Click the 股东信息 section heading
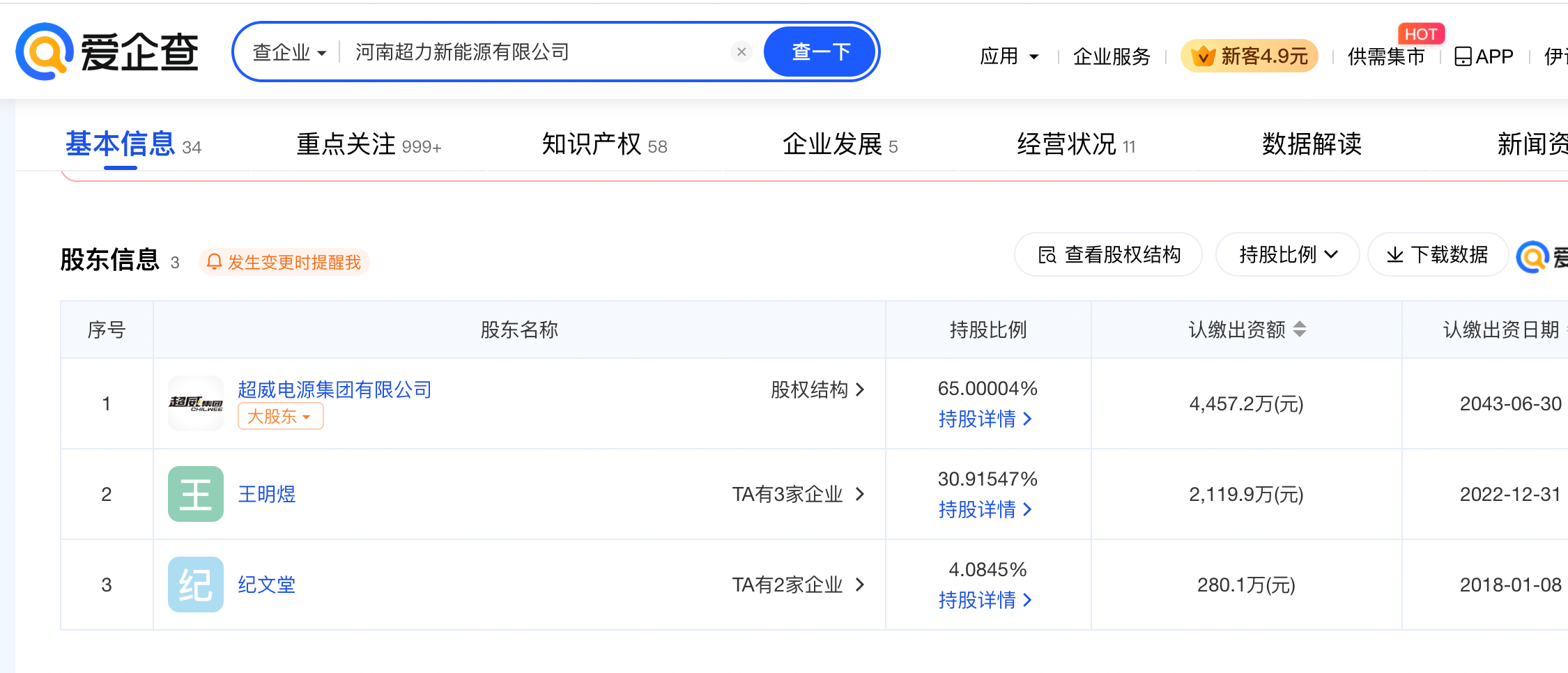Image resolution: width=1568 pixels, height=673 pixels. (x=110, y=260)
